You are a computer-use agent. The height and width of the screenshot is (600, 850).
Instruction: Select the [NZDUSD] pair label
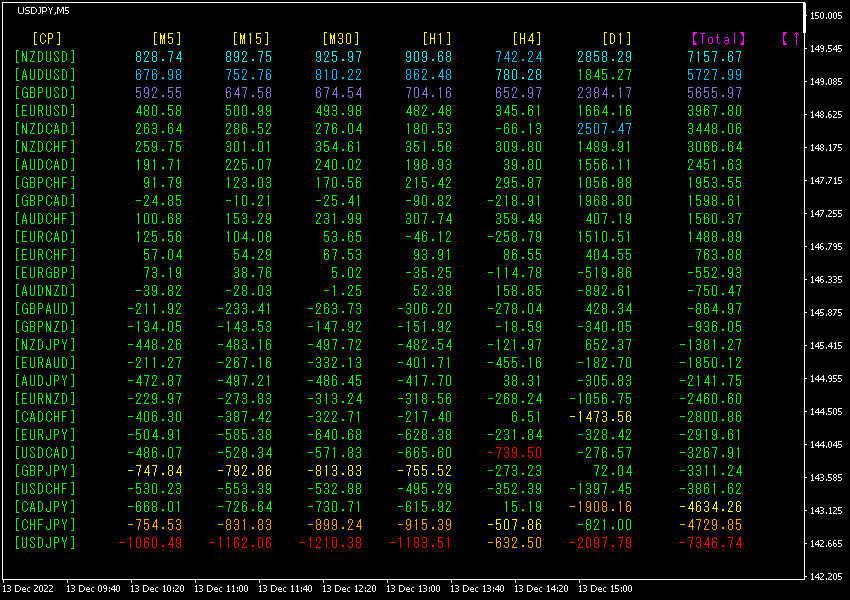point(45,57)
